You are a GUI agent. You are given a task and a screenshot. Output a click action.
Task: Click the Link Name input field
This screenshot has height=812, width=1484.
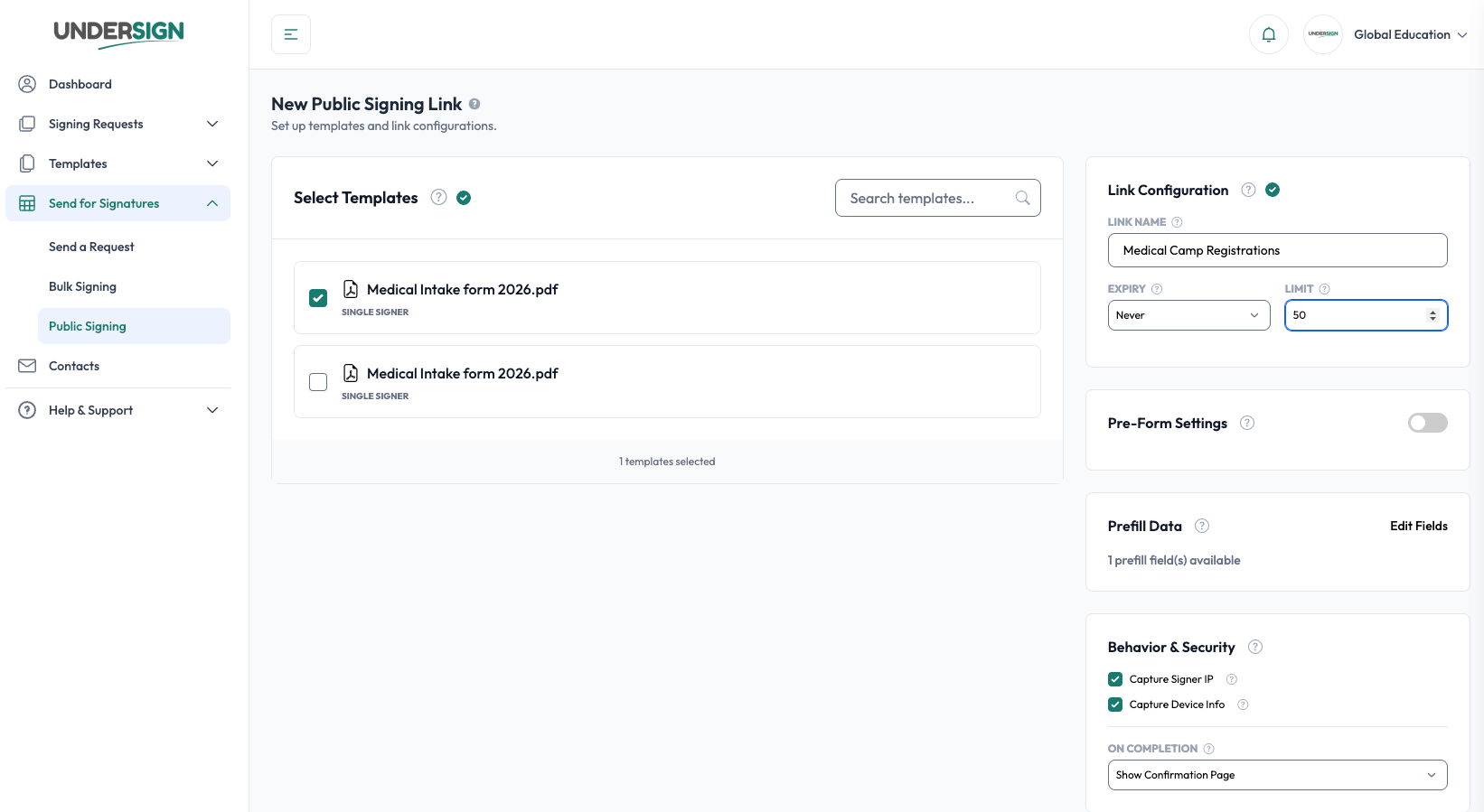(x=1278, y=250)
